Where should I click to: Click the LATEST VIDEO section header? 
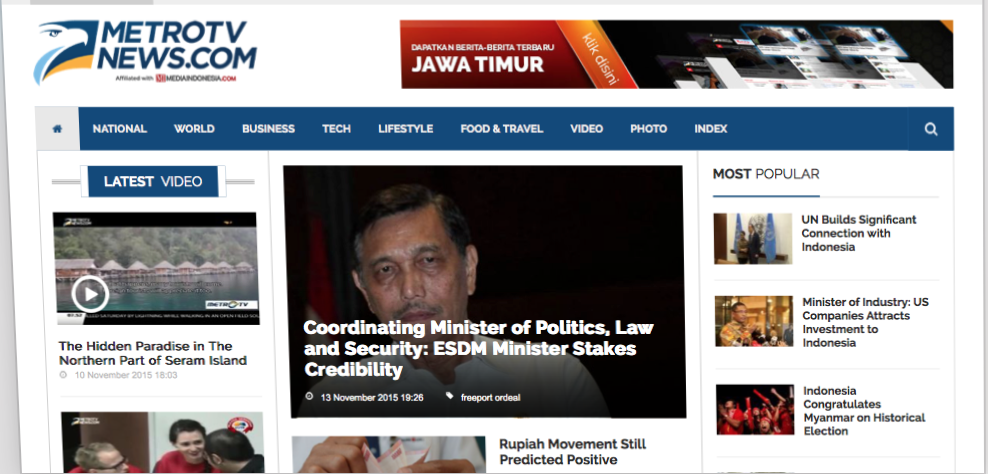[153, 182]
